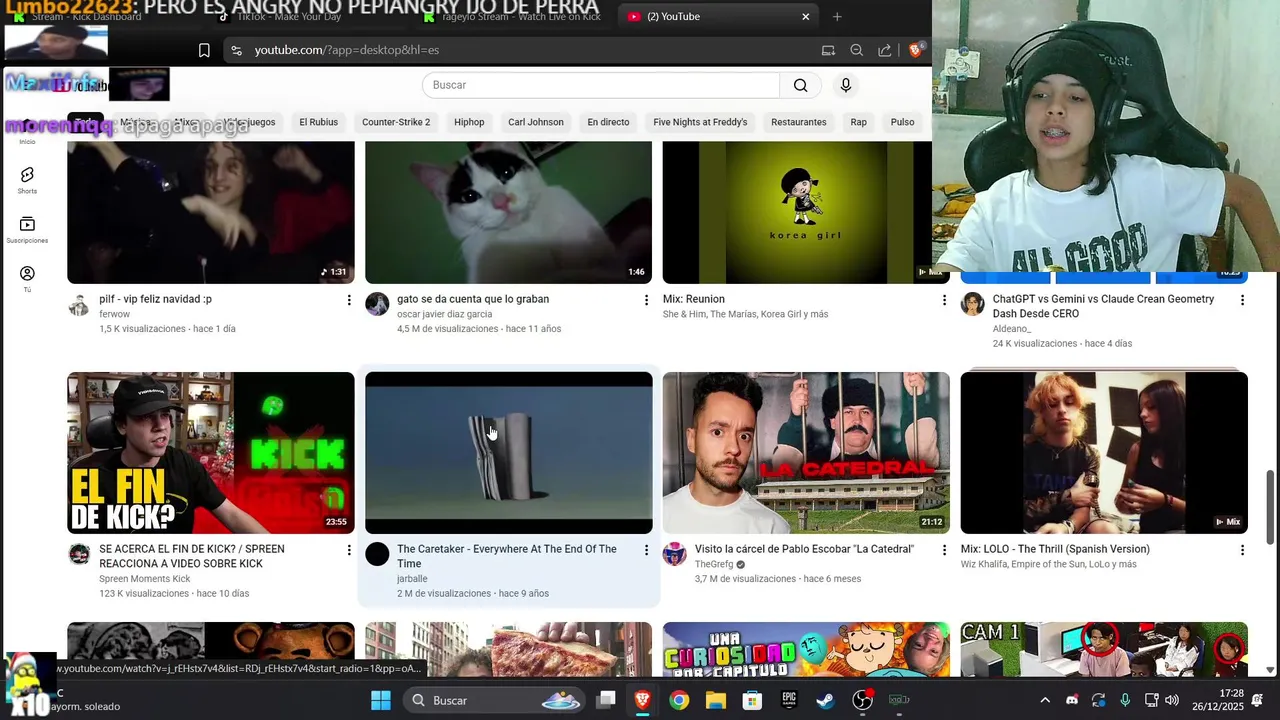Open Epic Games Launcher from taskbar
The width and height of the screenshot is (1280, 720).
click(789, 700)
